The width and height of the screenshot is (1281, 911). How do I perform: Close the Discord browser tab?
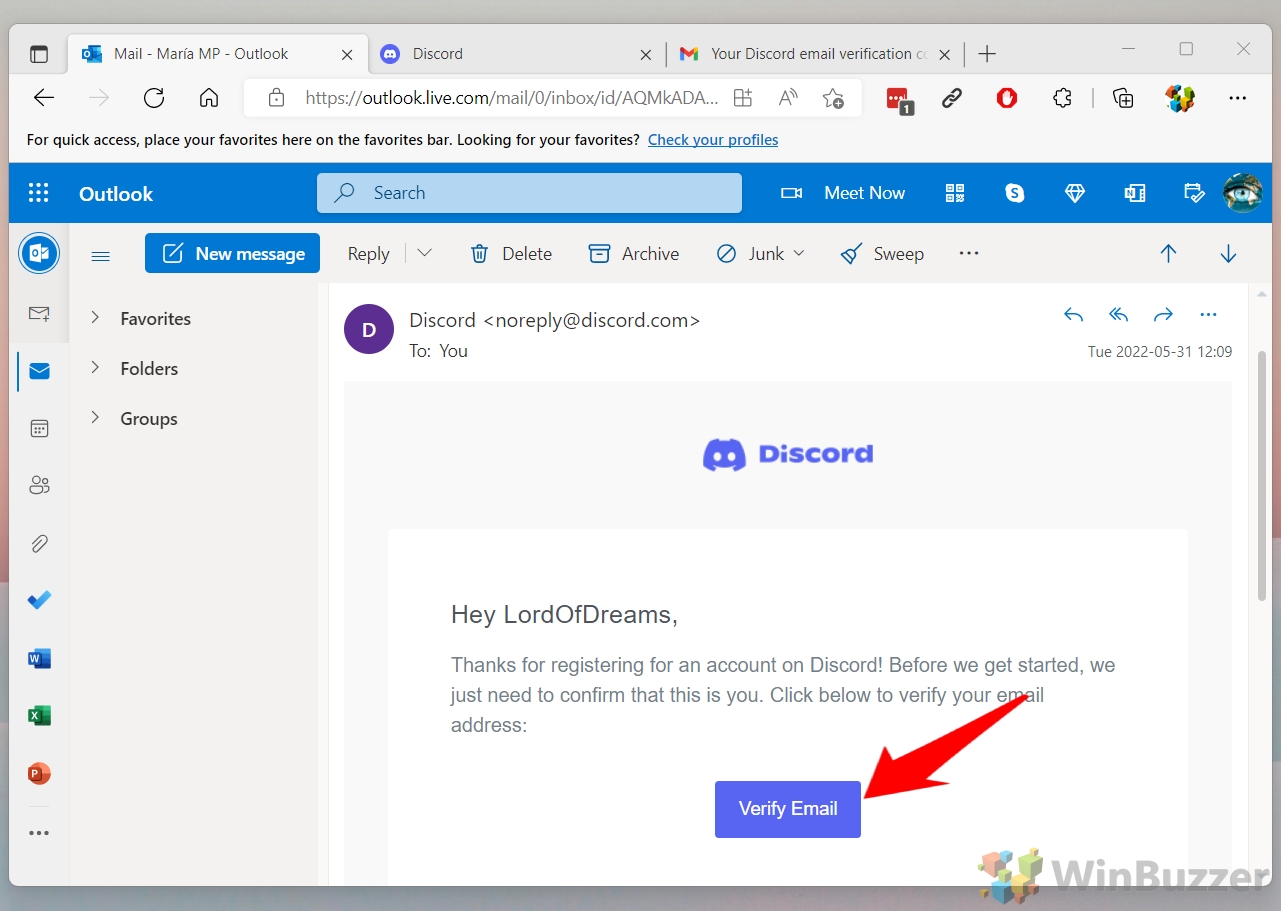tap(646, 55)
